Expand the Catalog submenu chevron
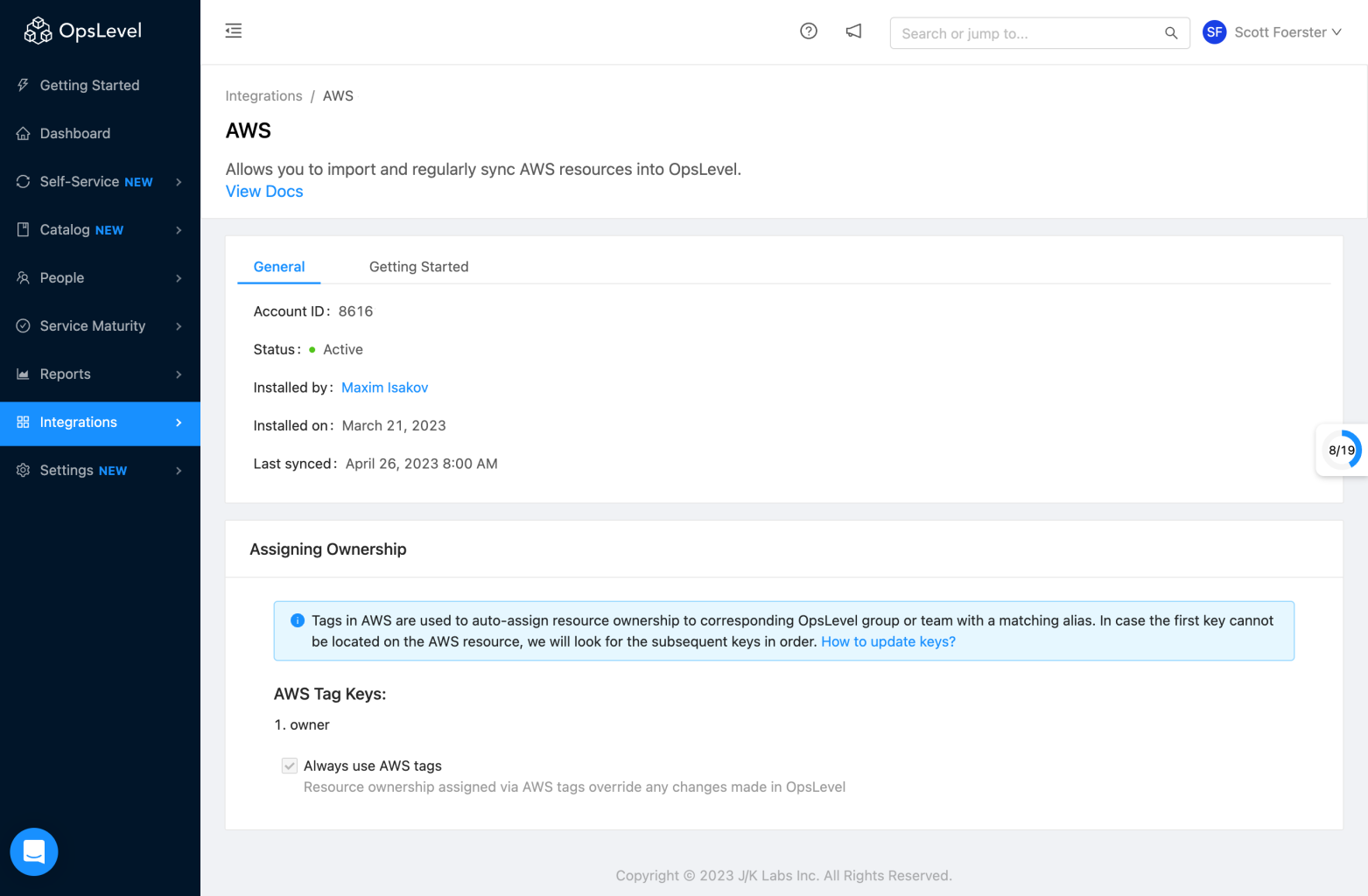Image resolution: width=1368 pixels, height=896 pixels. click(179, 230)
